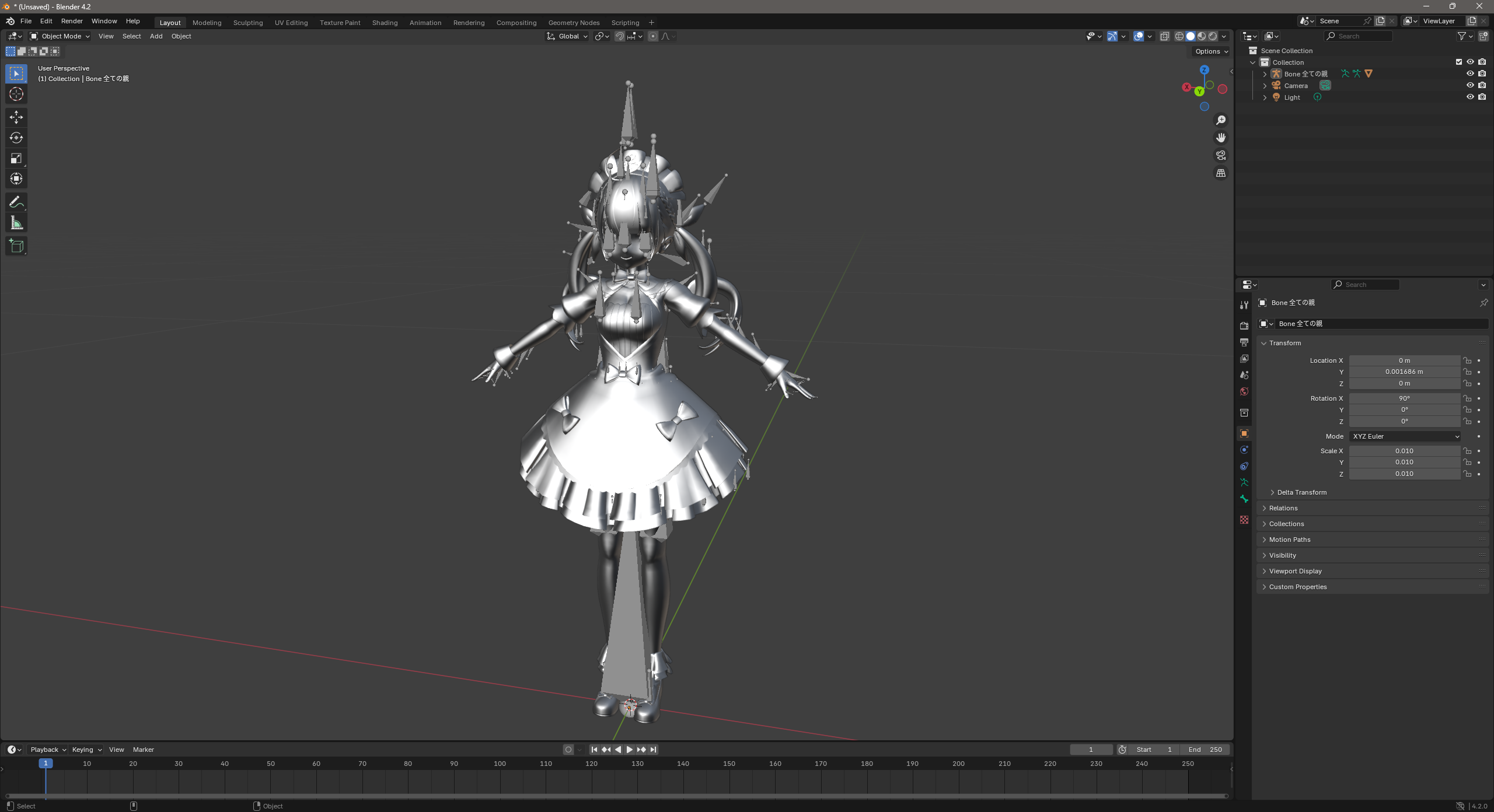
Task: Uncheck the Collection exclude checkbox
Action: point(1459,62)
